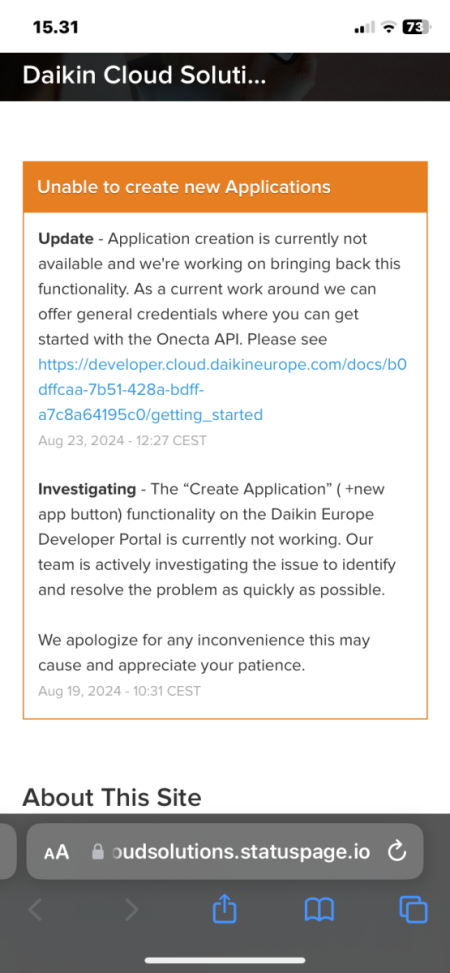Tap the cellular signal bars icon
Viewport: 450px width, 973px height.
point(364,28)
